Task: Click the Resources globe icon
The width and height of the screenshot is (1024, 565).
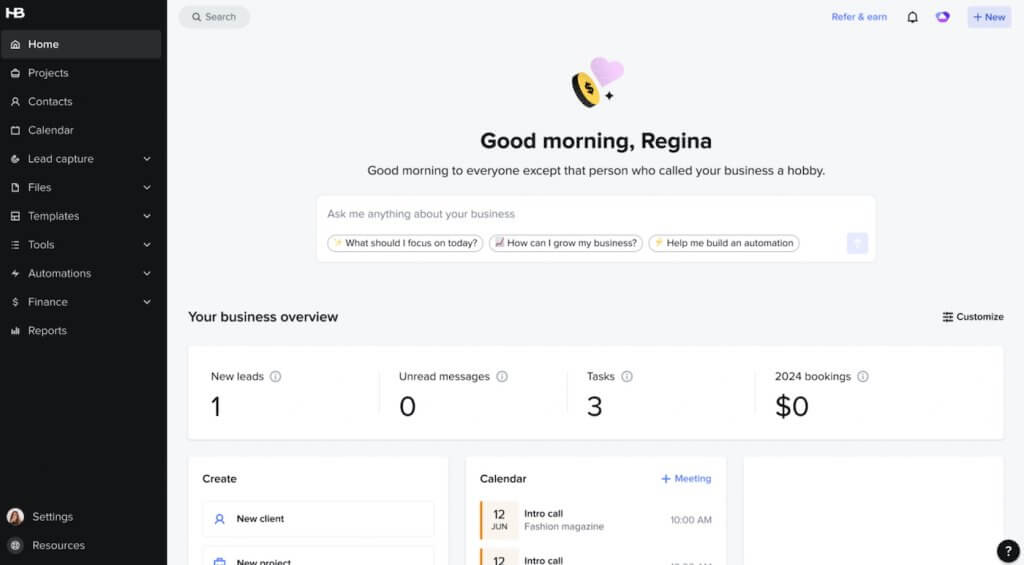Action: pyautogui.click(x=15, y=545)
